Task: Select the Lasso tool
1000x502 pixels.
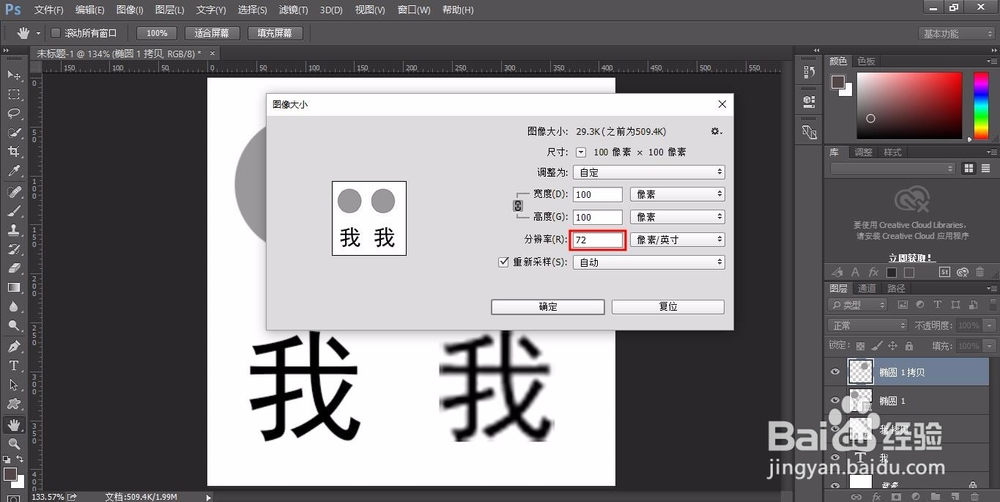Action: [13, 114]
